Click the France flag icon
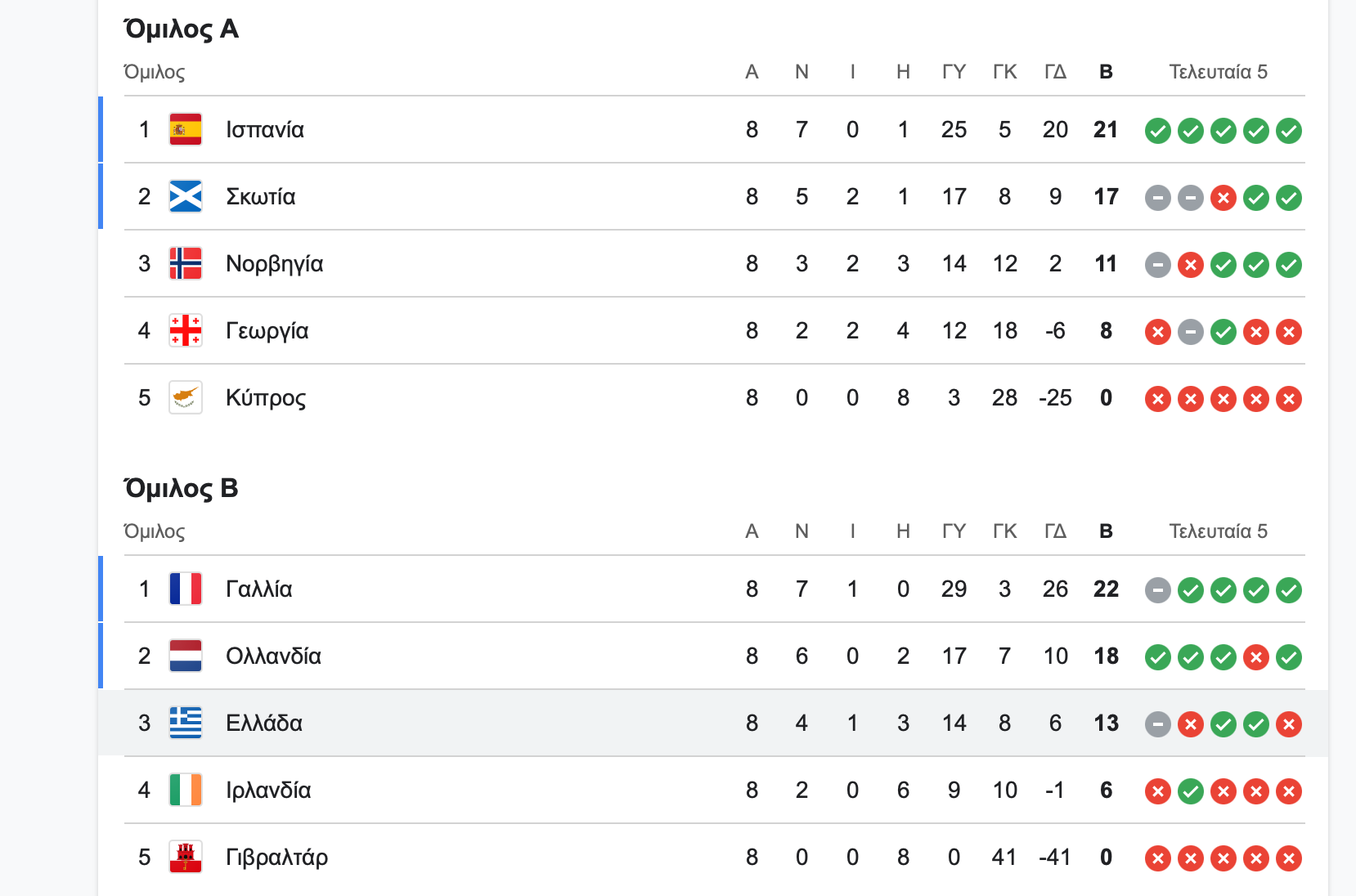 click(x=186, y=589)
